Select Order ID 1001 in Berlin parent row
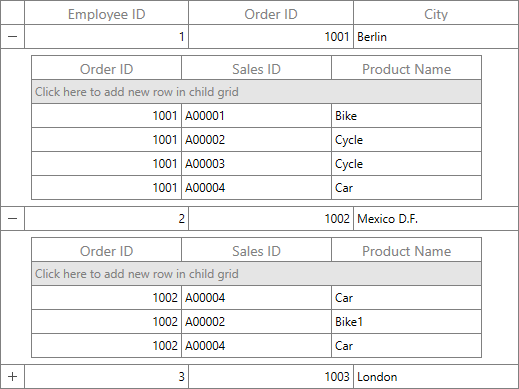This screenshot has width=519, height=389. click(271, 36)
